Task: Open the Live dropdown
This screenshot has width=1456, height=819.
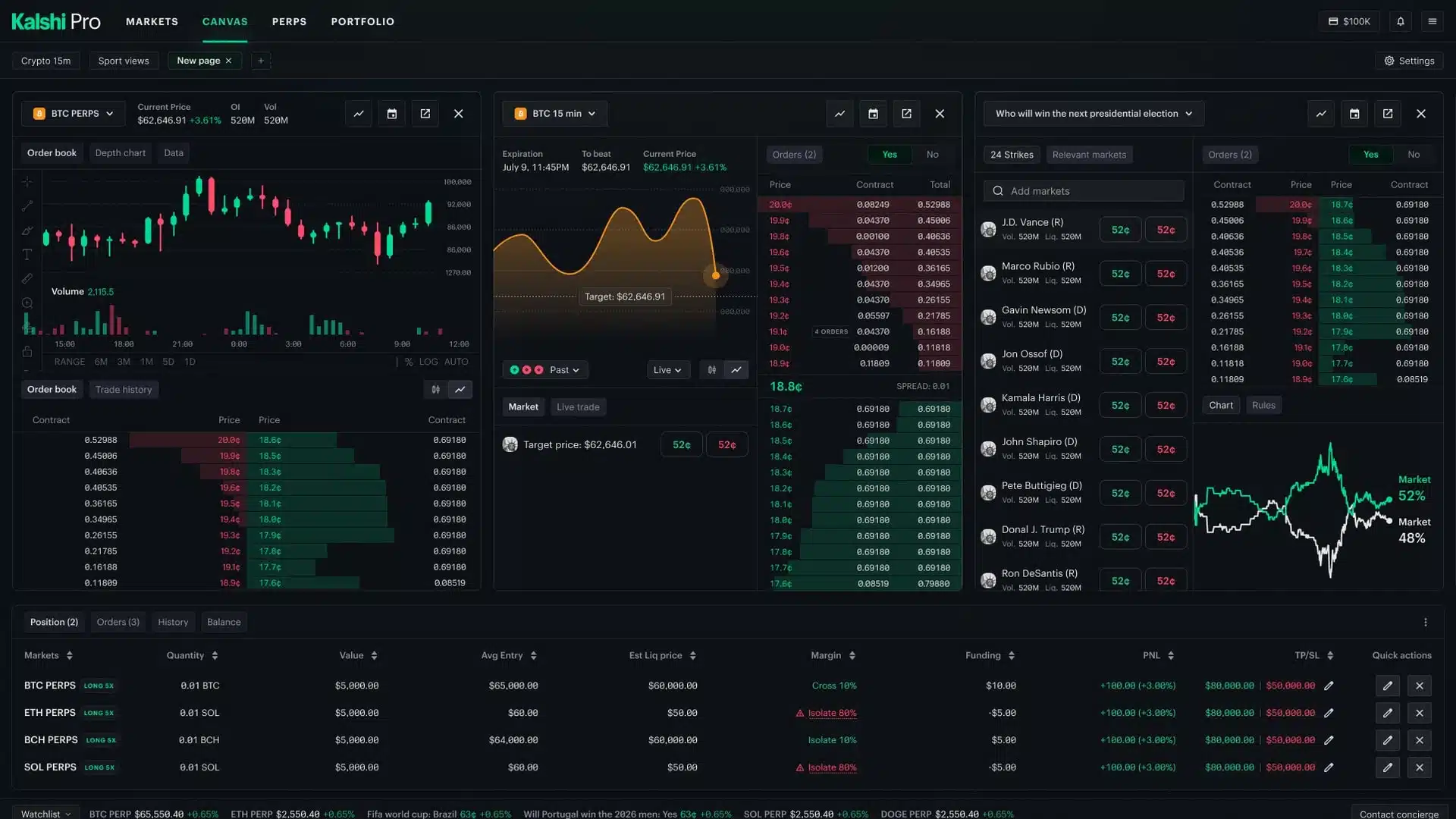Action: point(667,370)
